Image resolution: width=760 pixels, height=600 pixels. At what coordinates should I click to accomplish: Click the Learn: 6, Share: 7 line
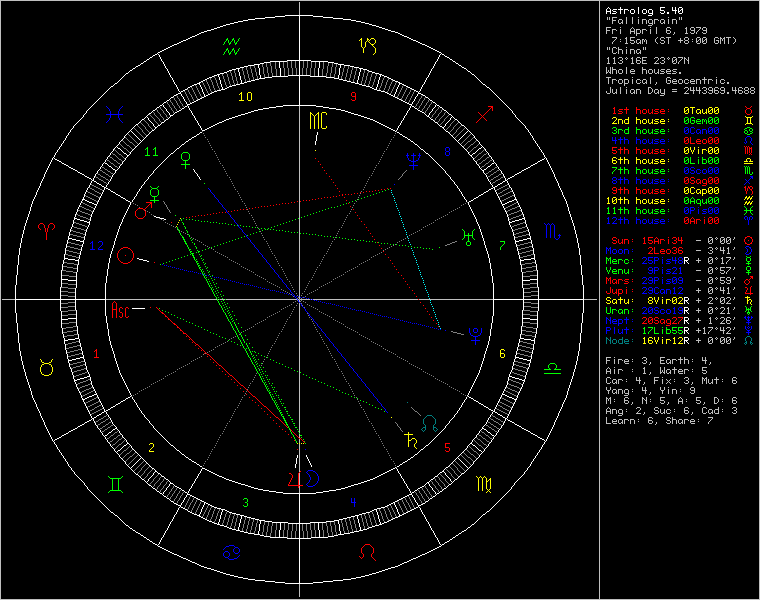tap(659, 421)
